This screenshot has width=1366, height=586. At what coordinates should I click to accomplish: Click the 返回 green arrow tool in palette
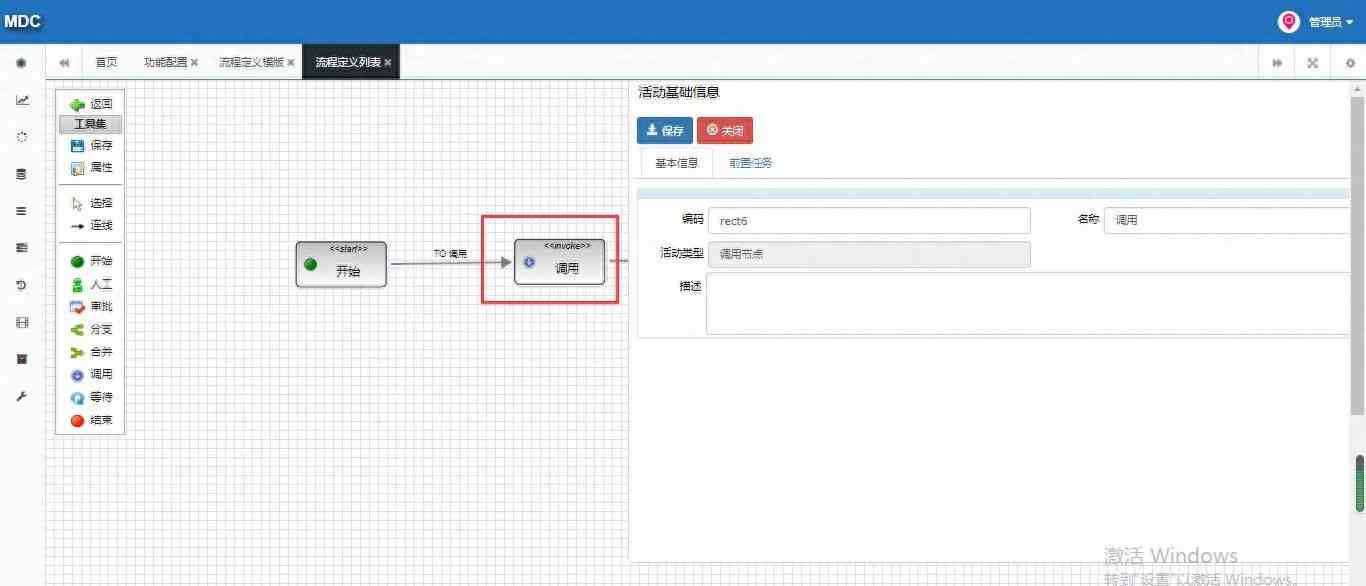pyautogui.click(x=91, y=103)
